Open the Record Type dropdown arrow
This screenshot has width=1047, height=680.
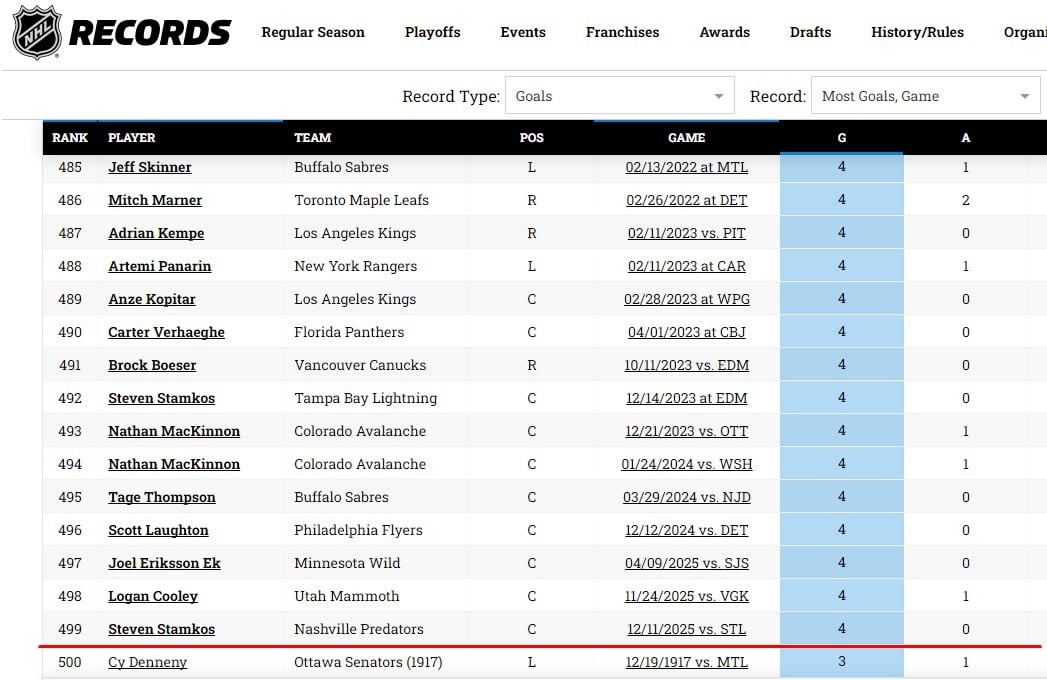point(718,96)
